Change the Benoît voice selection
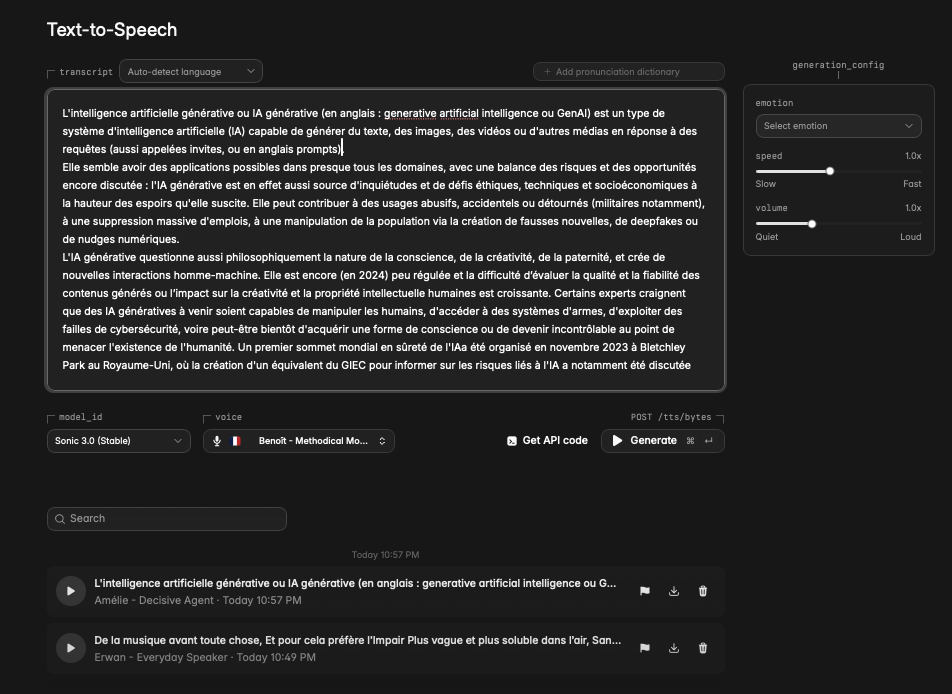 299,441
